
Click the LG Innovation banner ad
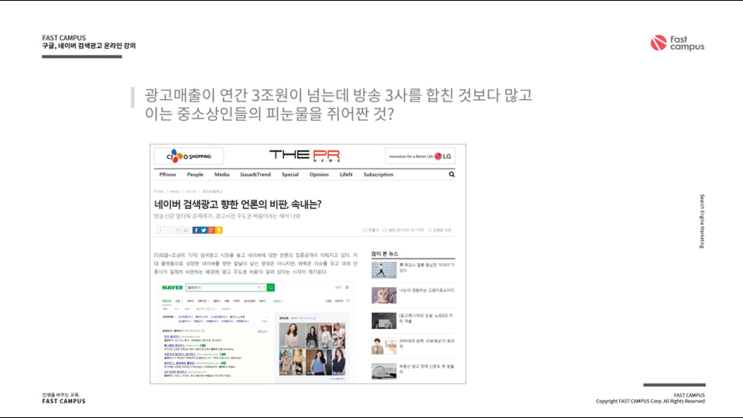tap(420, 156)
